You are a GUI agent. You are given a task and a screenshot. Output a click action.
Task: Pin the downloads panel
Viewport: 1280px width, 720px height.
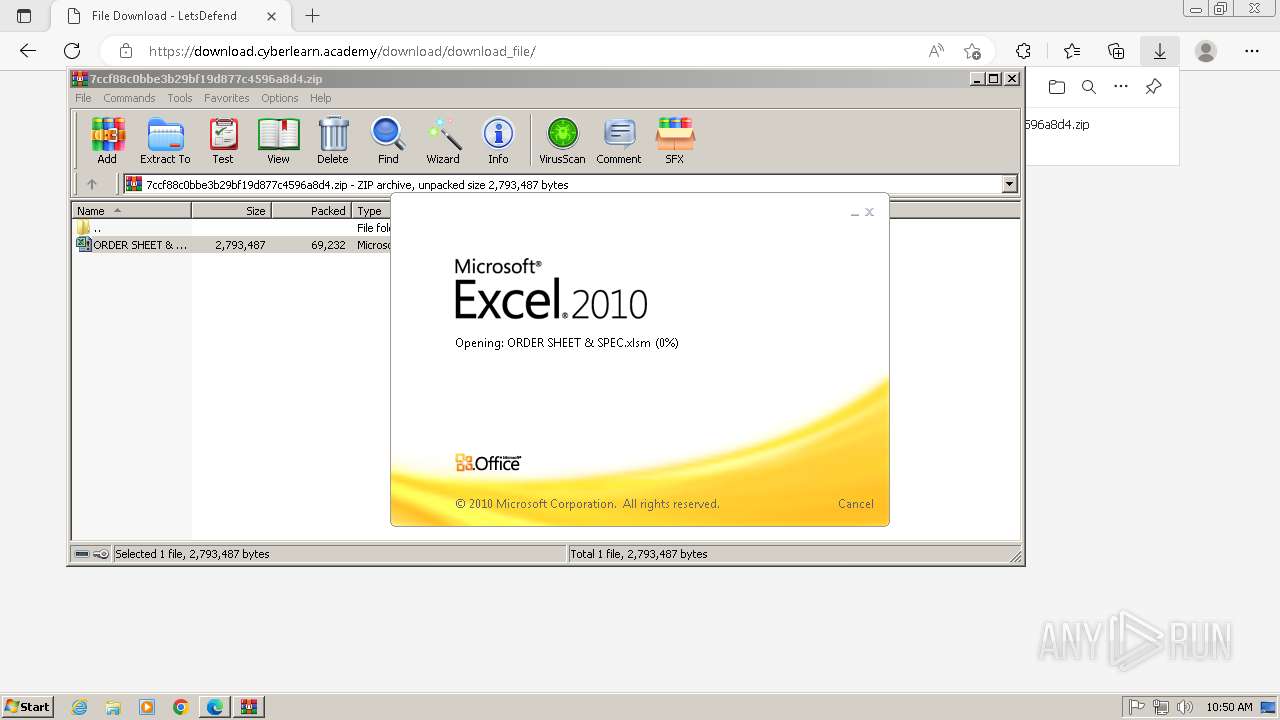tap(1153, 87)
